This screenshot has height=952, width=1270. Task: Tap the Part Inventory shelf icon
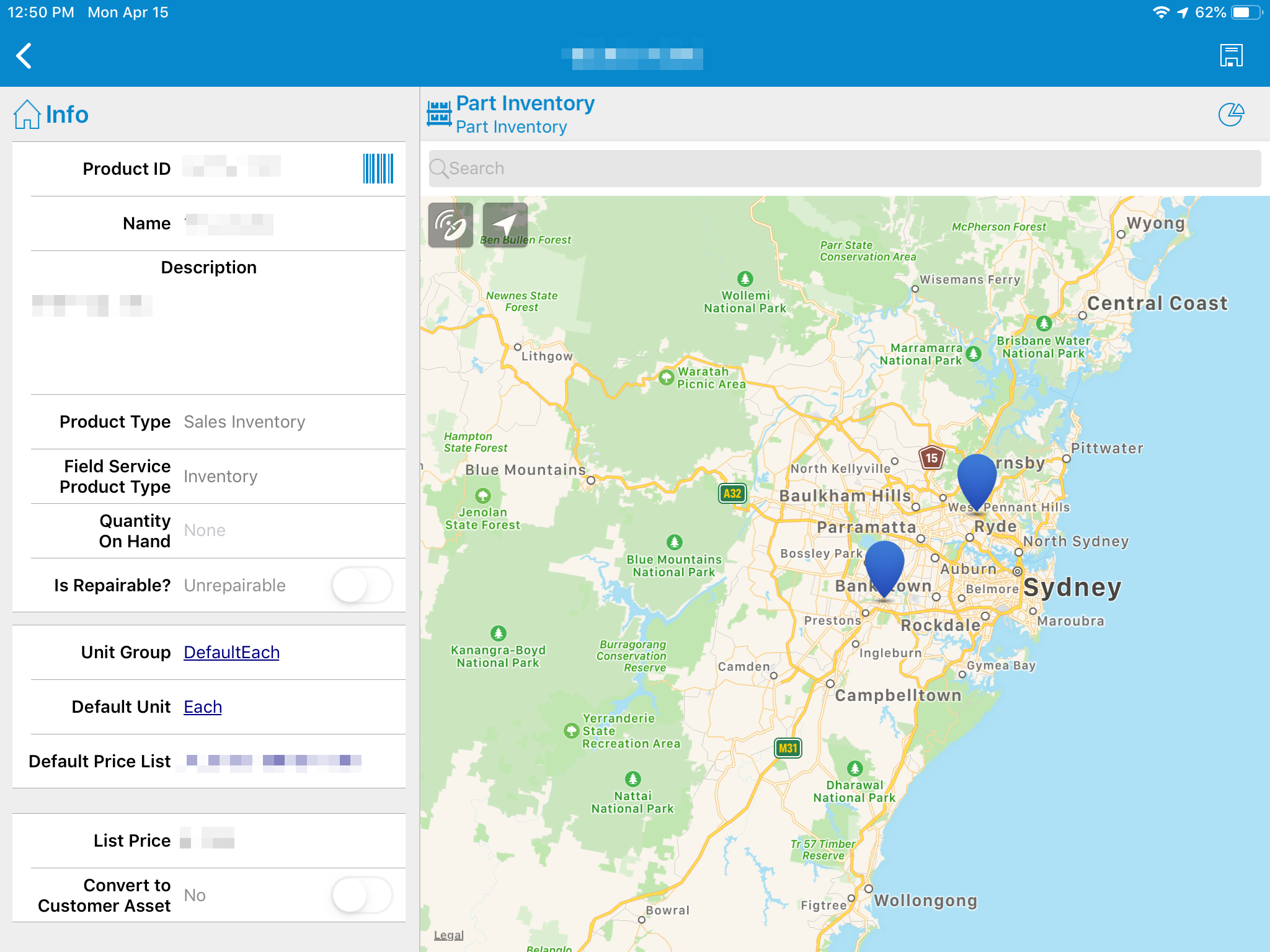439,114
